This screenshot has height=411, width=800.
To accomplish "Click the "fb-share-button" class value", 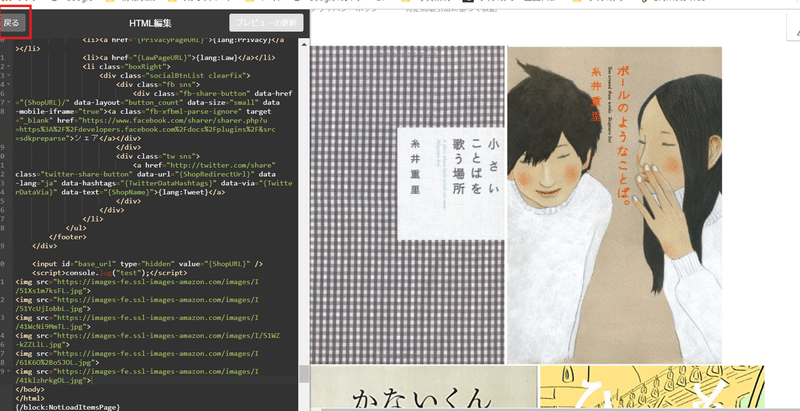I will point(214,94).
